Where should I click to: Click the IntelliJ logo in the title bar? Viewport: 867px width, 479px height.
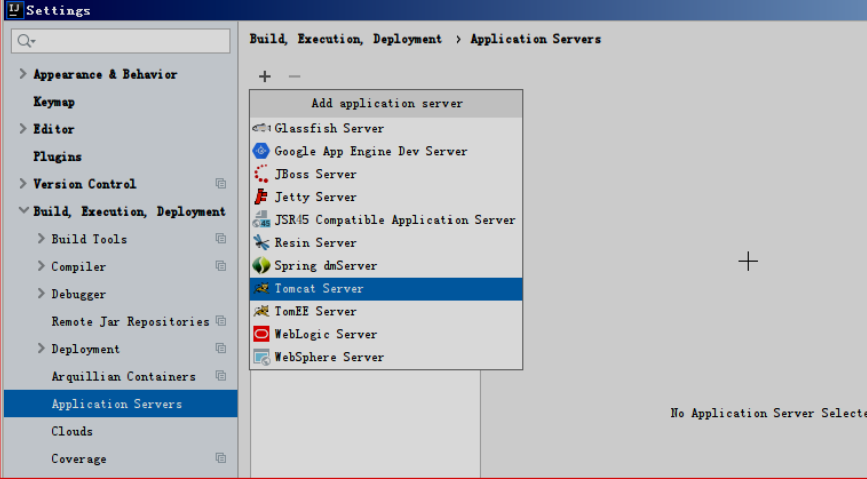14,9
